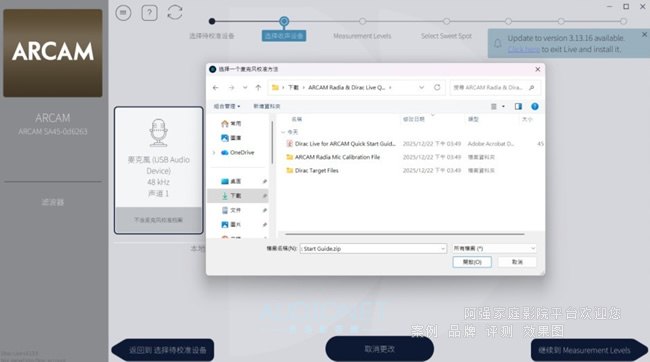
Task: Go up one folder with up arrow
Action: click(x=258, y=87)
